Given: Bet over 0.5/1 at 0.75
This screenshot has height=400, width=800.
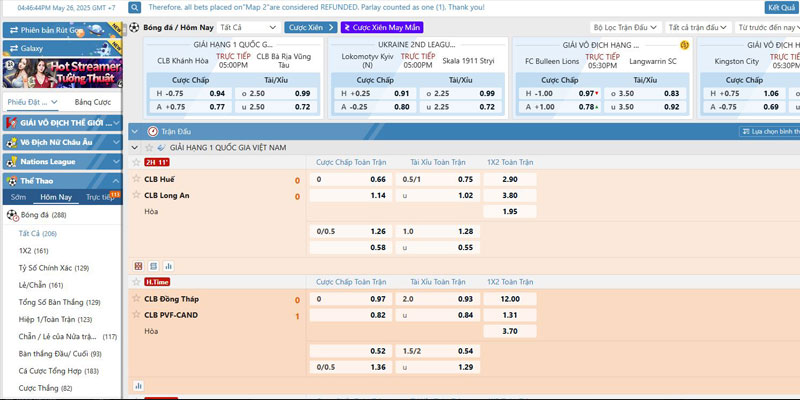Looking at the screenshot, I should tap(437, 180).
